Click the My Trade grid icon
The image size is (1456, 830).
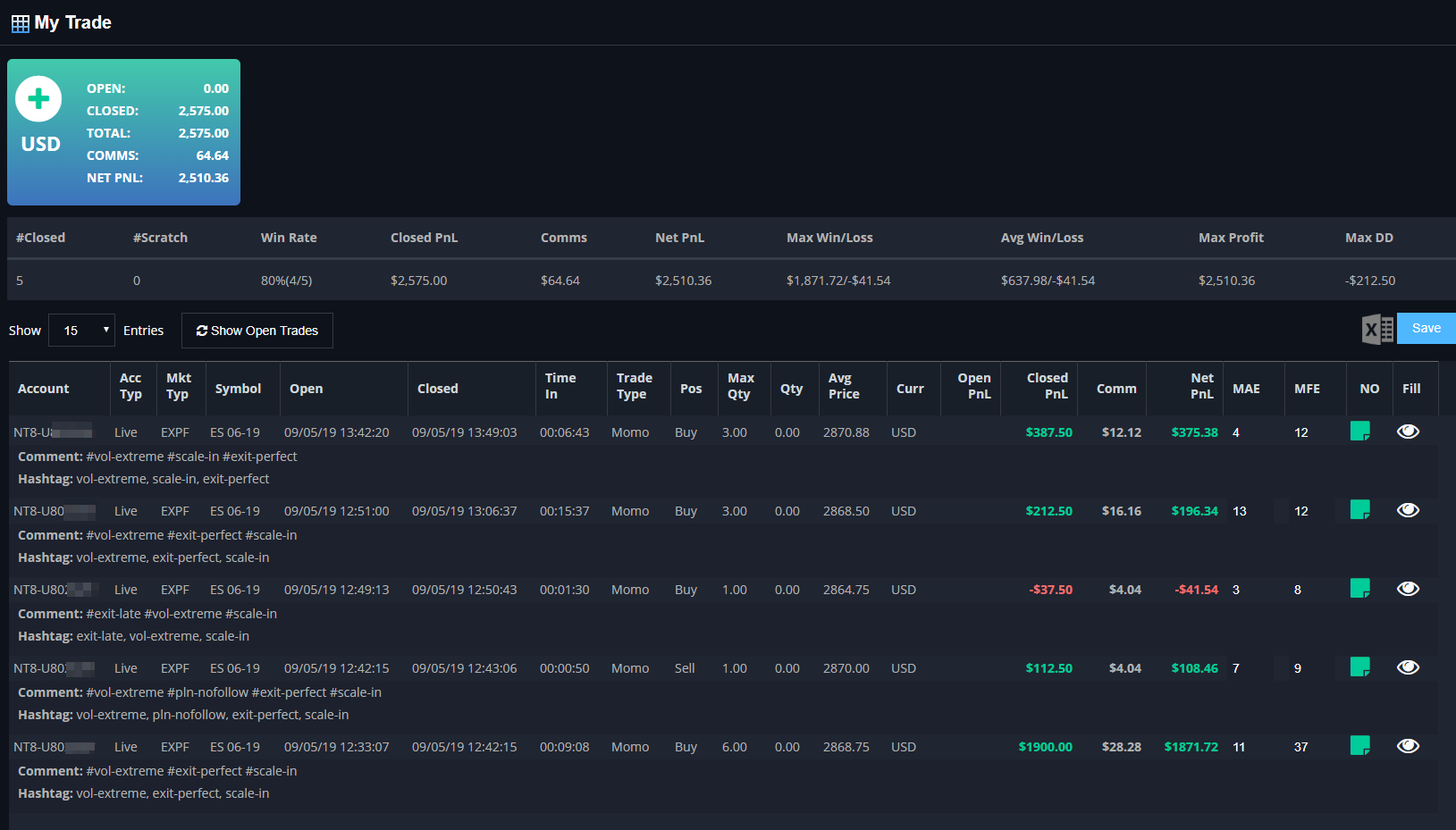20,23
